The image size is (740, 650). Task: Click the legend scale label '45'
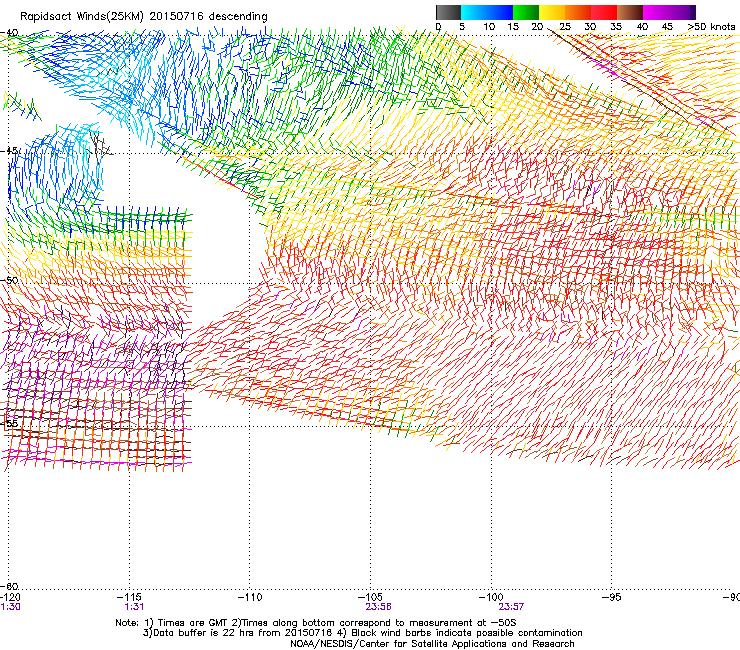pos(667,27)
